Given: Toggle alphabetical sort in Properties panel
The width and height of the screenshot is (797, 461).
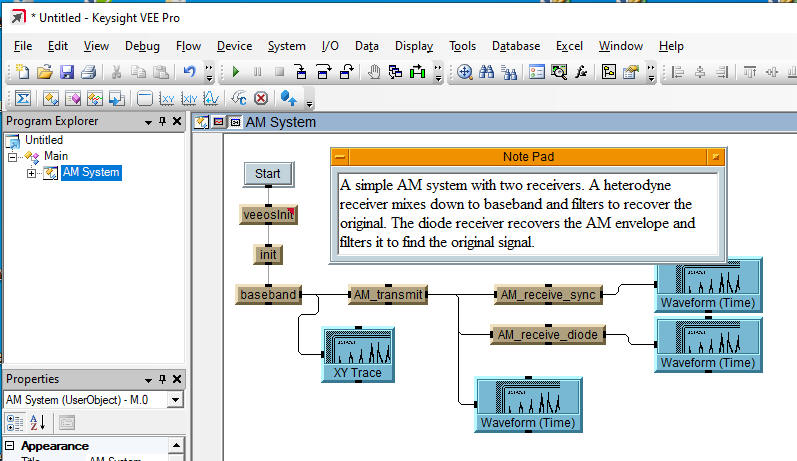Looking at the screenshot, I should [x=36, y=422].
